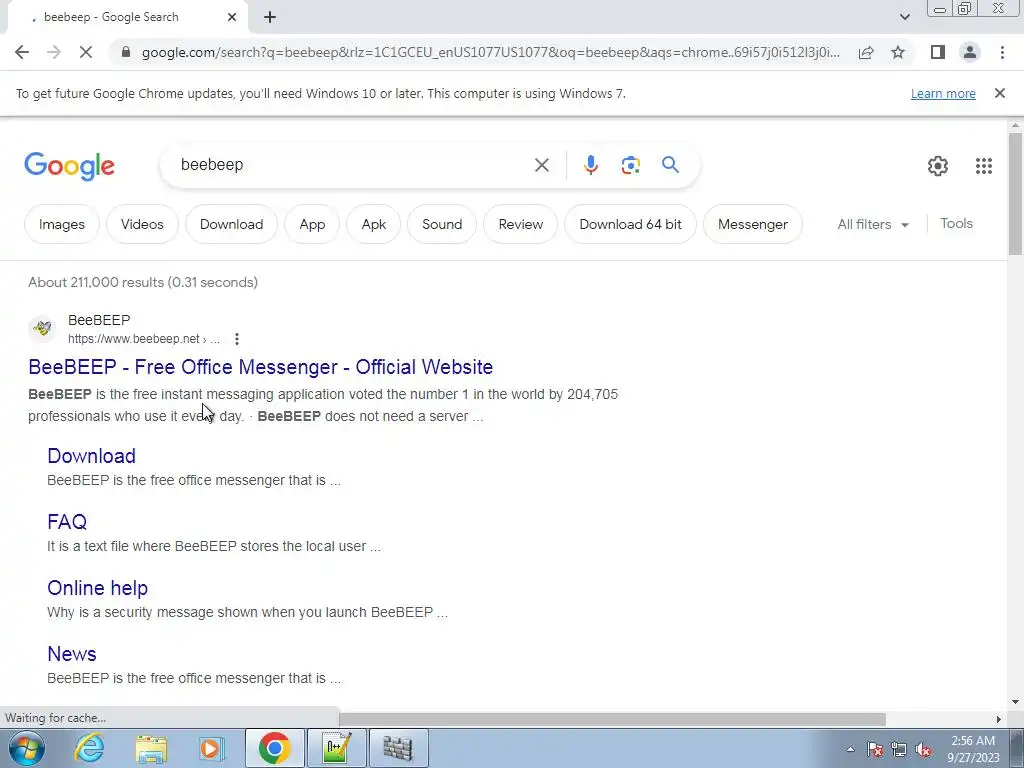Open Windows Explorer folder in taskbar
This screenshot has height=768, width=1024.
(152, 748)
